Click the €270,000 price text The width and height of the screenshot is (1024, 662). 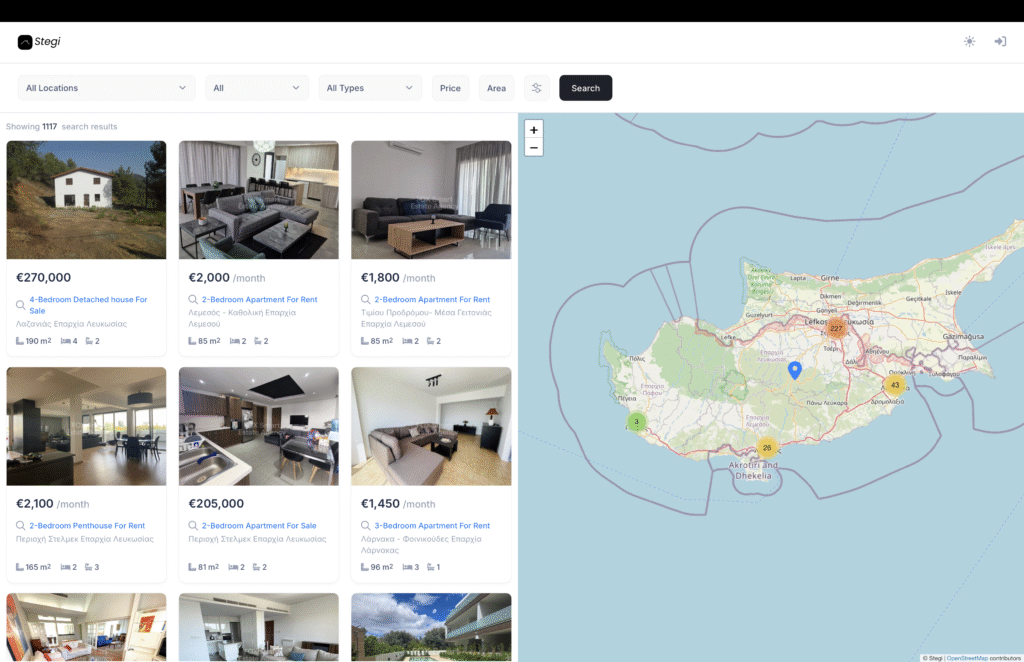[43, 277]
